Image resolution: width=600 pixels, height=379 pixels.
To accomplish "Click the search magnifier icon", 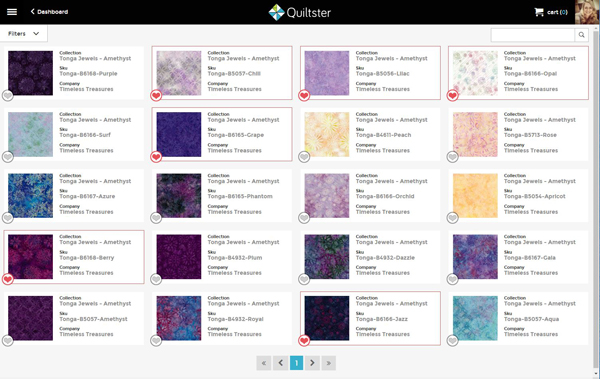I will tap(581, 35).
